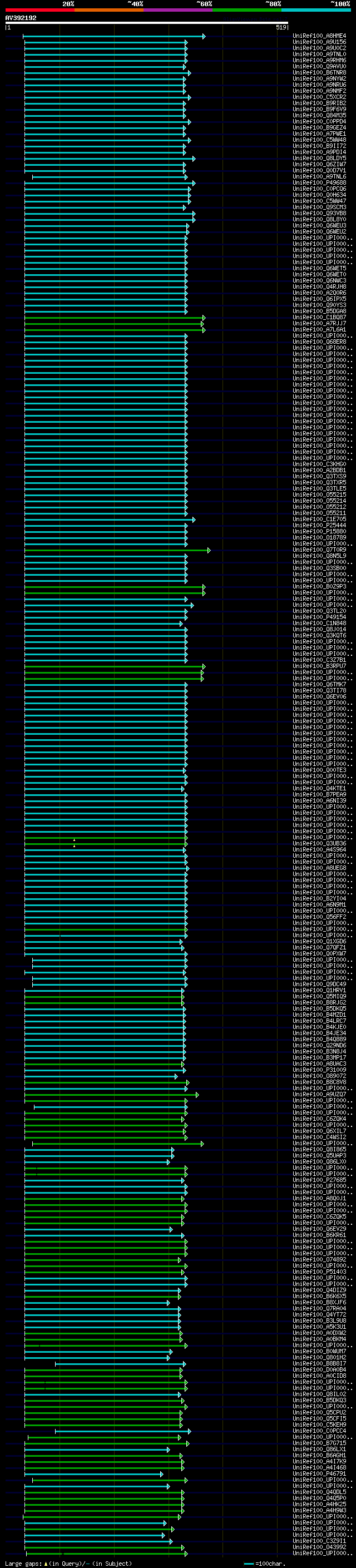Select hit UniRef100_A9UZQ7
The width and height of the screenshot is (356, 1568).
tap(319, 1095)
